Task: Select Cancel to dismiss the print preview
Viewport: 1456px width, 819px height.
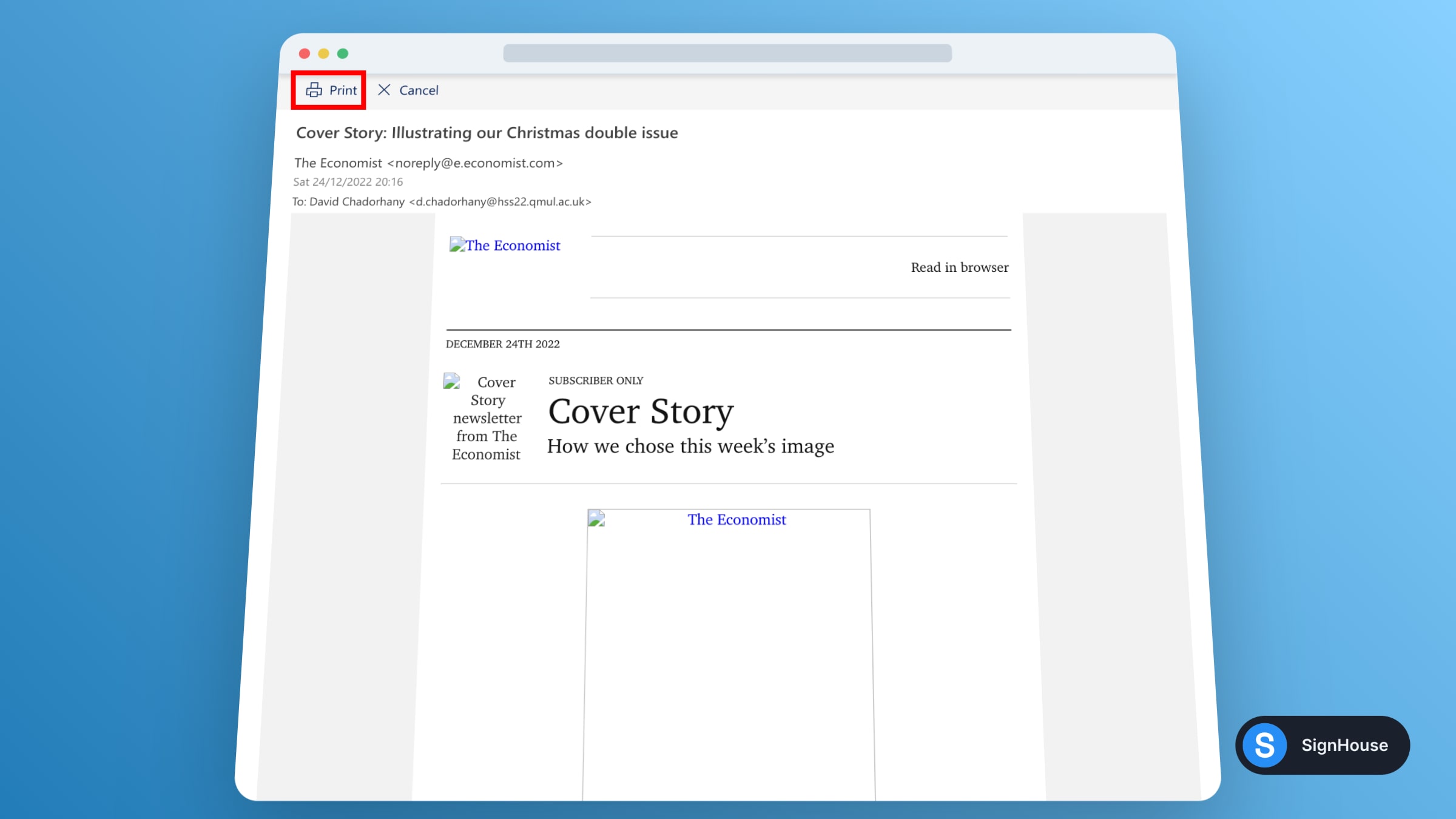Action: [x=419, y=90]
